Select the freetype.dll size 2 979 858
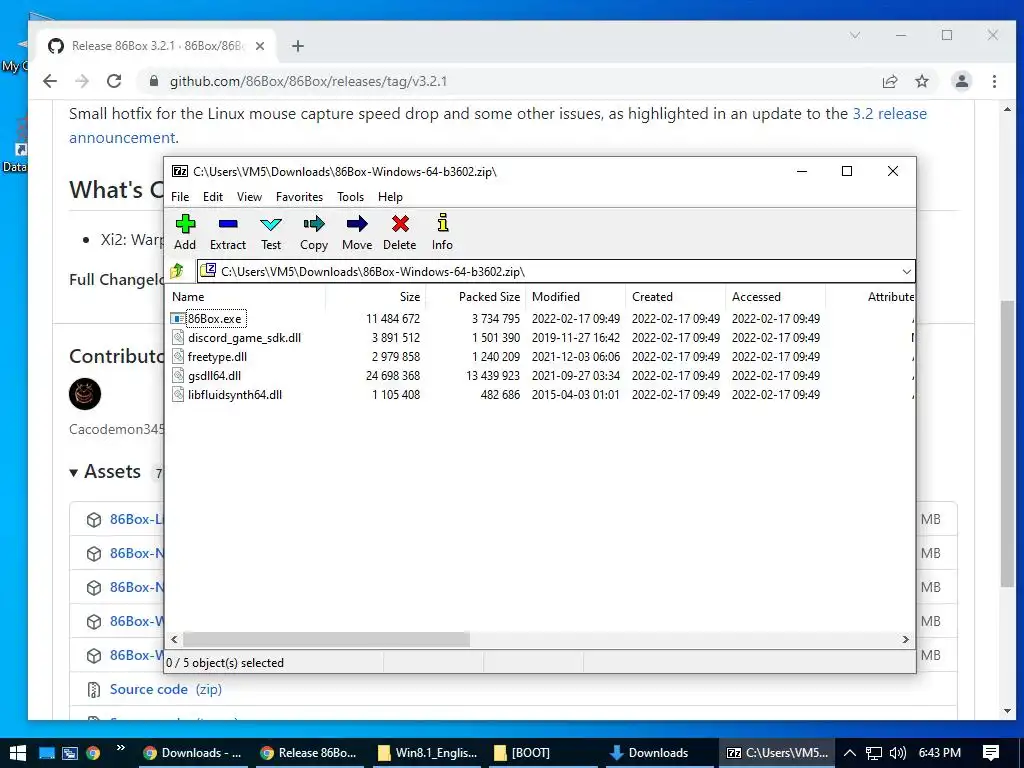Image resolution: width=1024 pixels, height=768 pixels. pos(396,357)
